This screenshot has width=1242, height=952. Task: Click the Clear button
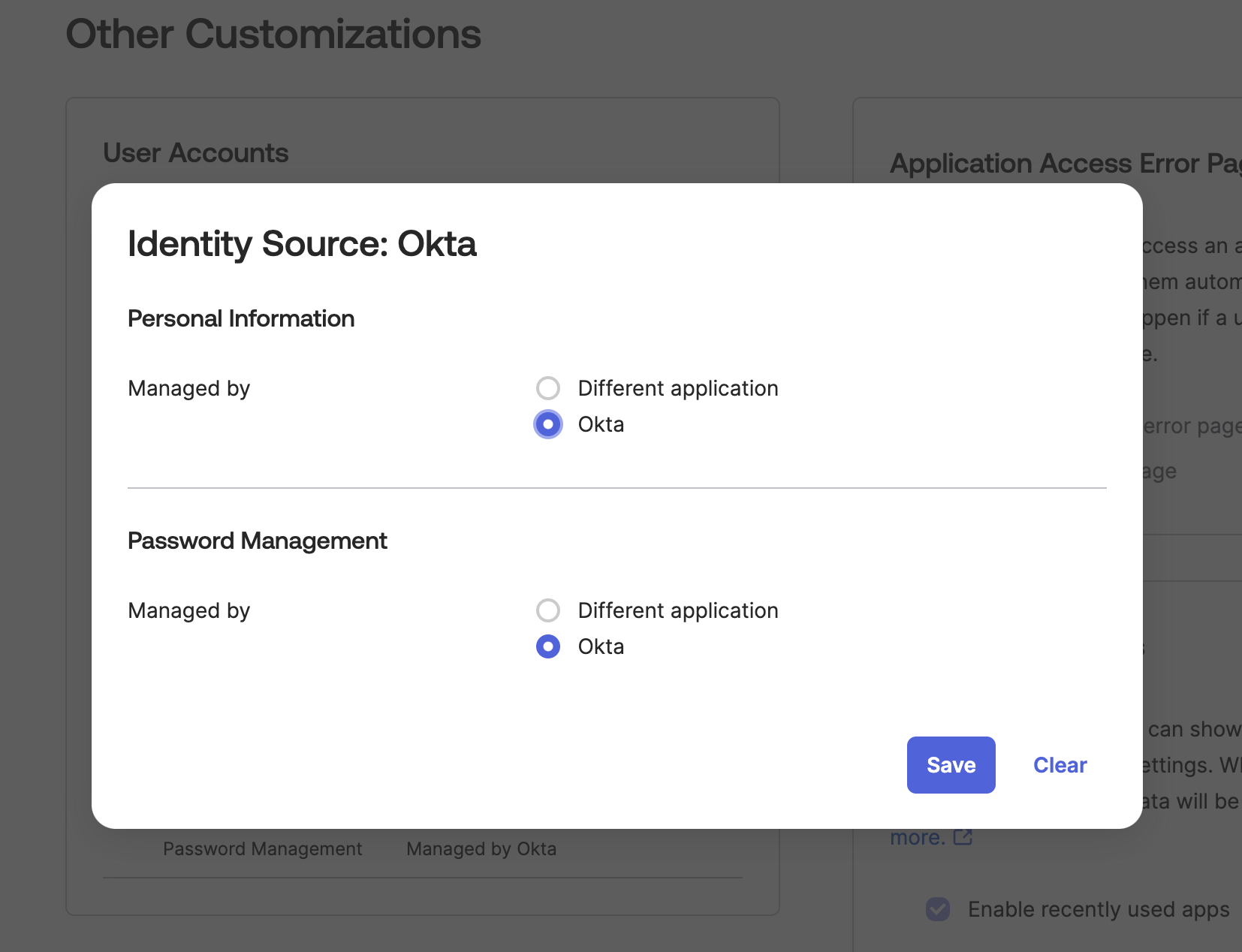(1060, 765)
